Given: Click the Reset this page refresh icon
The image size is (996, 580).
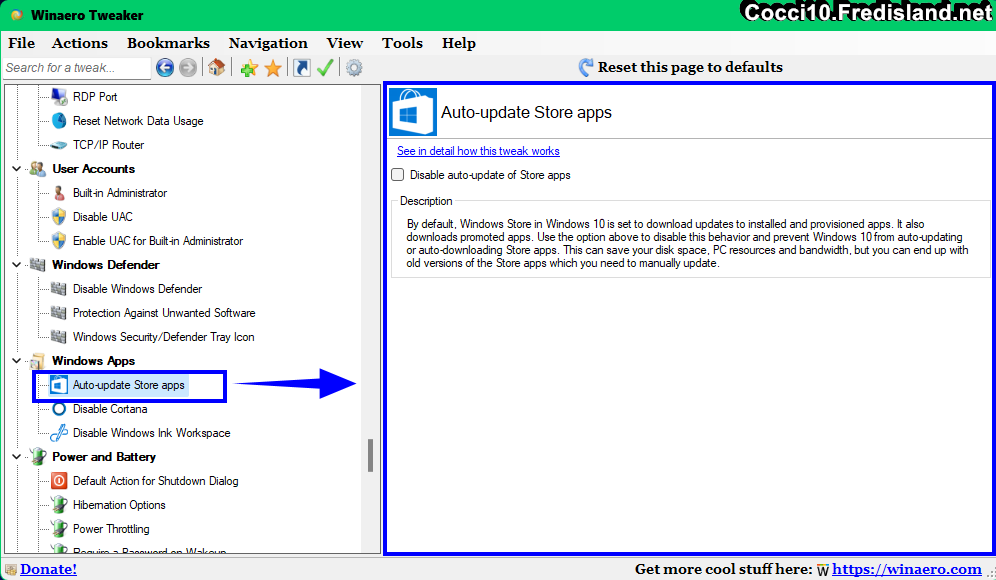Looking at the screenshot, I should point(586,67).
